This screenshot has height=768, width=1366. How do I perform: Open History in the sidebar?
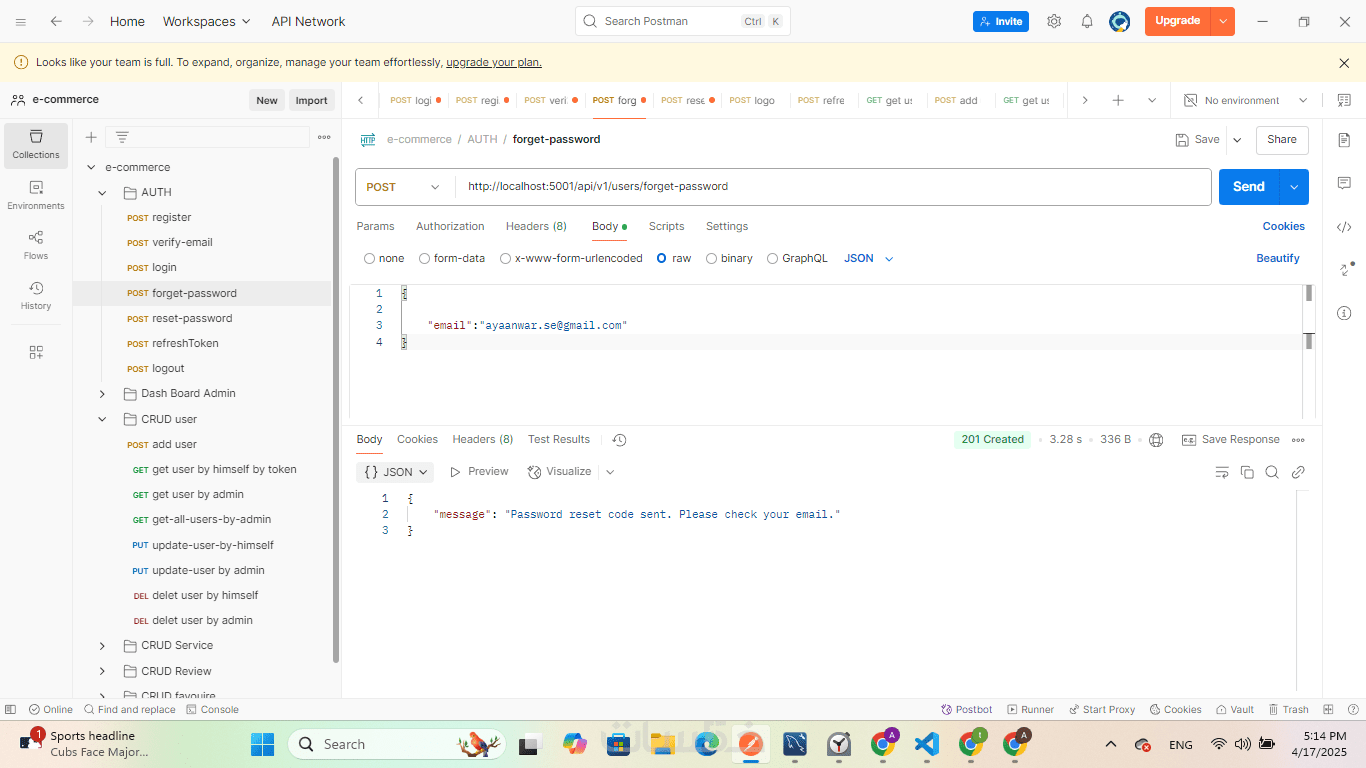36,295
